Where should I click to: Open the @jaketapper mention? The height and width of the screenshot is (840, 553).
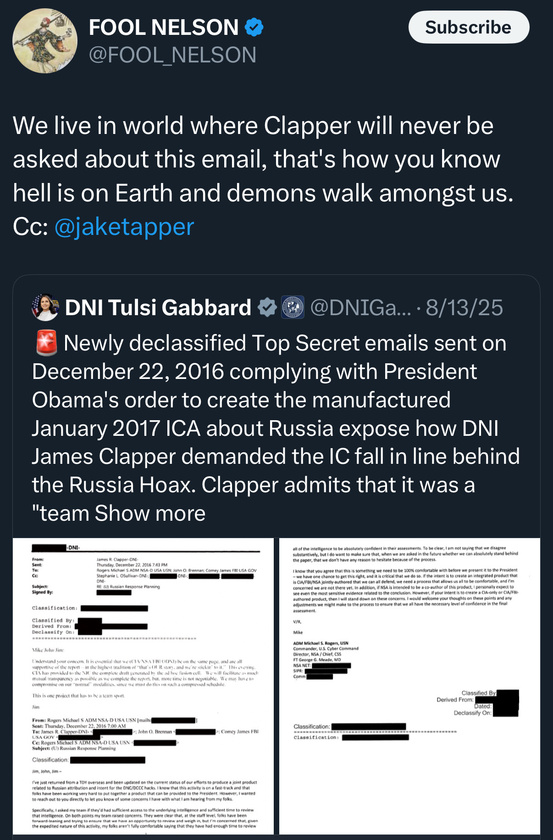(x=124, y=227)
